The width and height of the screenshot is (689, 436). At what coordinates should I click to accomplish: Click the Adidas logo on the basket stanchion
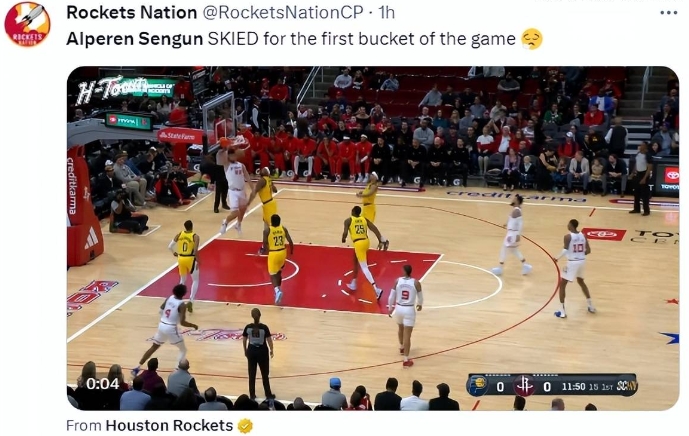[x=91, y=240]
